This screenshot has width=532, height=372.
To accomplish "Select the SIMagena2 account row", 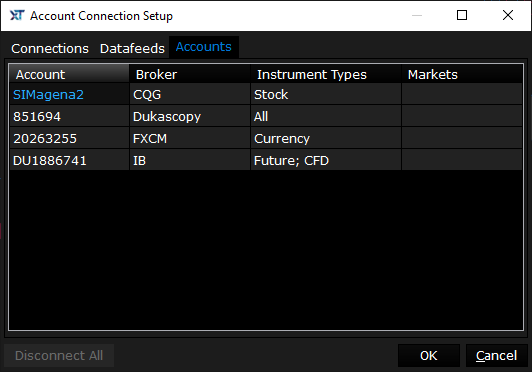I will [x=266, y=94].
